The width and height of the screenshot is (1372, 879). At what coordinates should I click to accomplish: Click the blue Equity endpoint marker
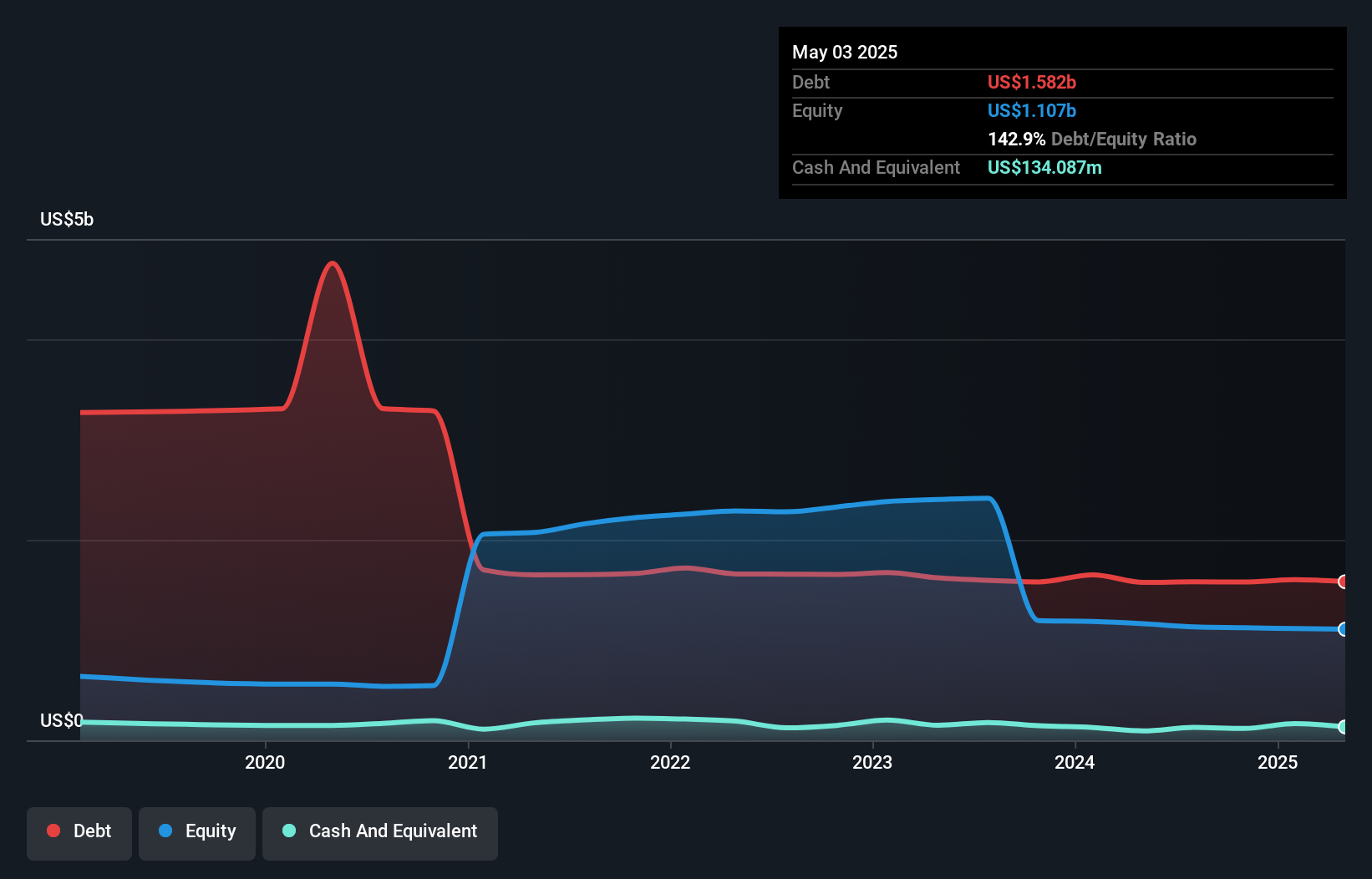click(x=1344, y=629)
